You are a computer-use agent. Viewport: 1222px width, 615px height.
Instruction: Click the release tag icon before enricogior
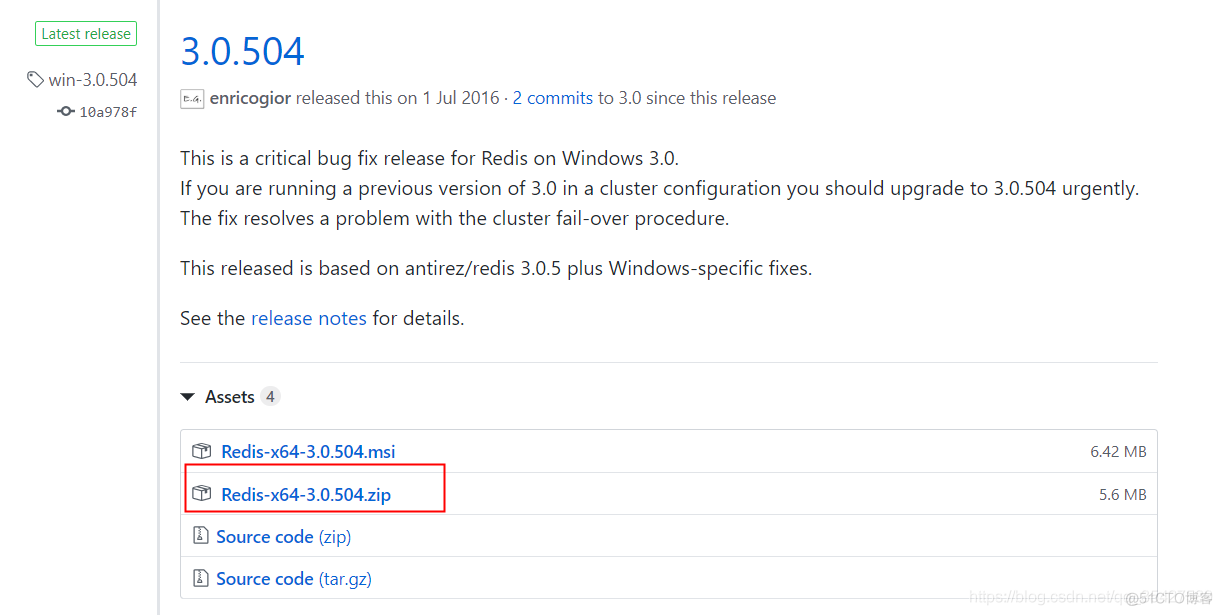click(191, 98)
